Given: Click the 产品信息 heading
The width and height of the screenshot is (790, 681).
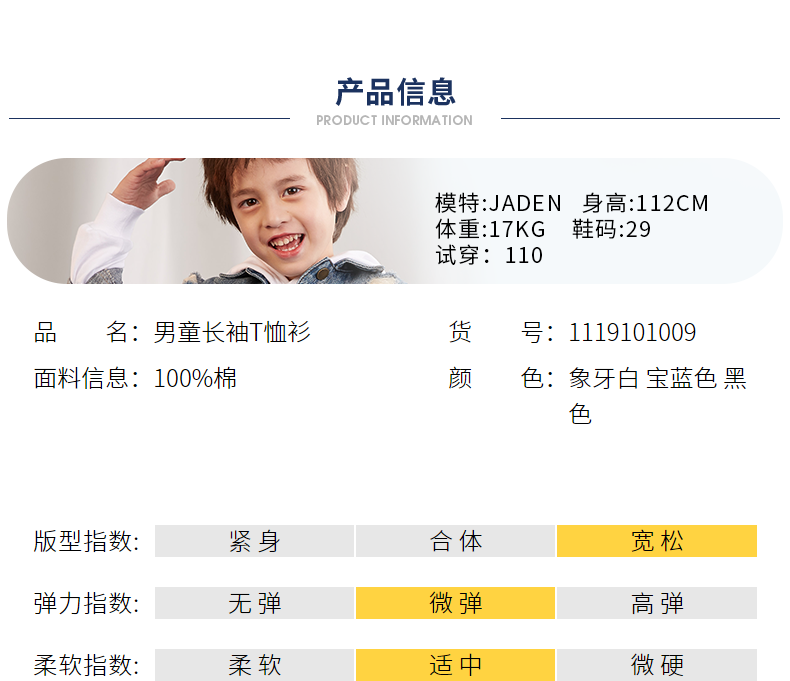Looking at the screenshot, I should pyautogui.click(x=396, y=92).
